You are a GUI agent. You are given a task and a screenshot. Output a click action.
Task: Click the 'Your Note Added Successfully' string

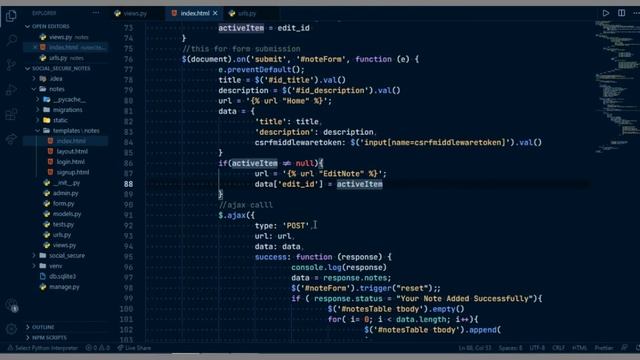click(x=464, y=298)
